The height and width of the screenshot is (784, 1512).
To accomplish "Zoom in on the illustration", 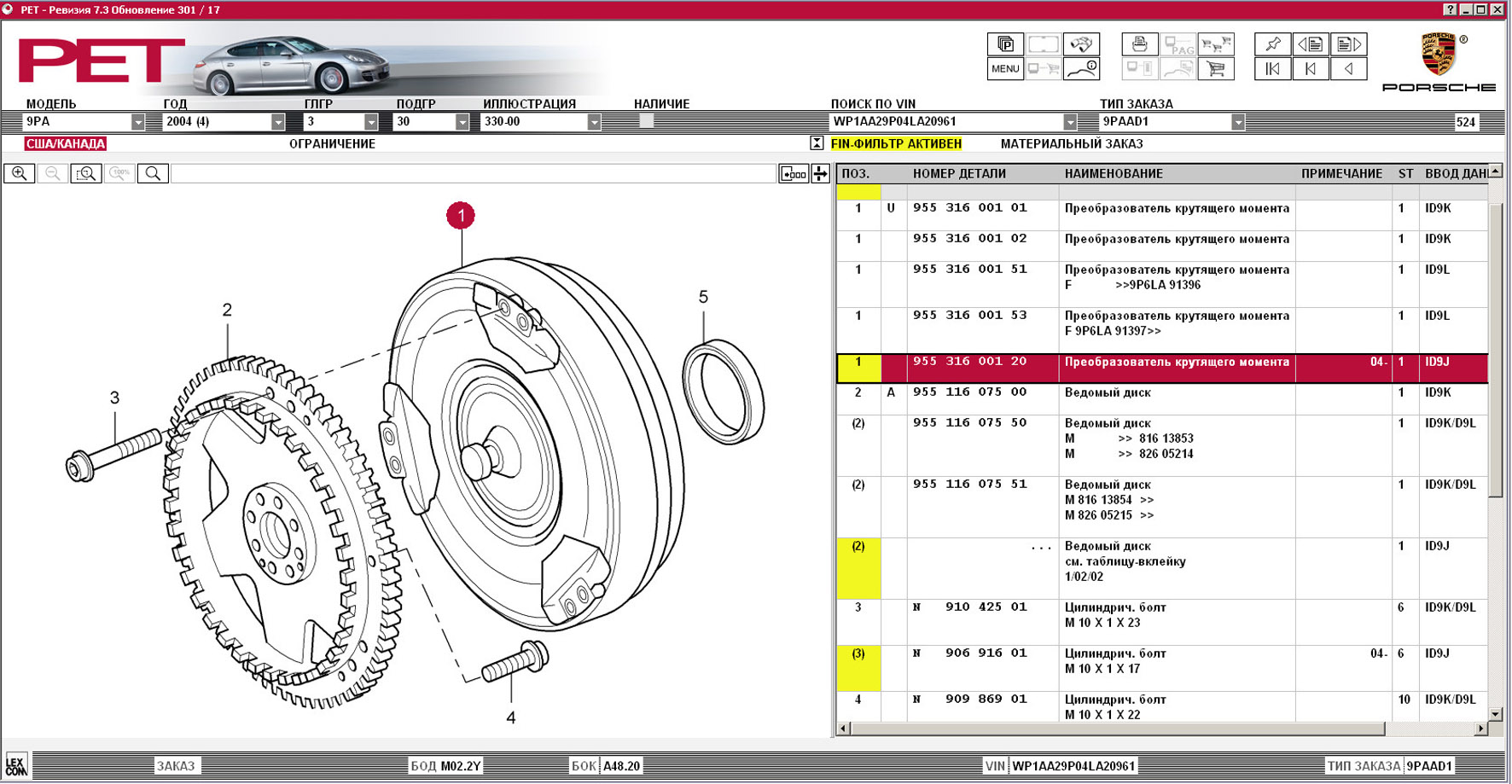I will tap(19, 174).
